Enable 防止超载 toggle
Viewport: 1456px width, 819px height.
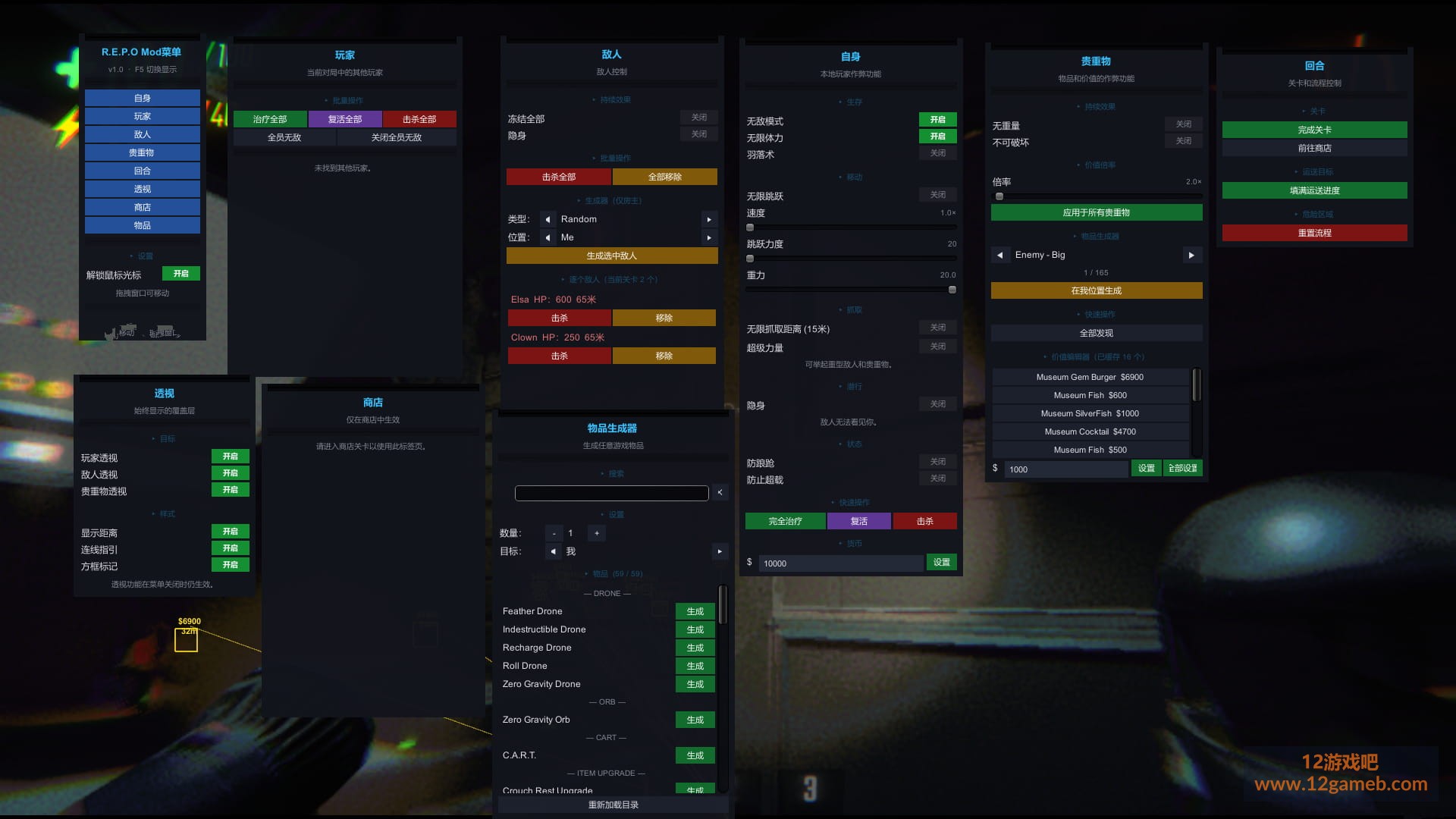(x=938, y=479)
